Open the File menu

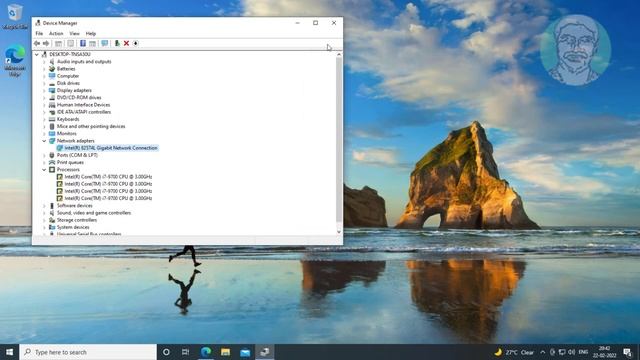(39, 33)
